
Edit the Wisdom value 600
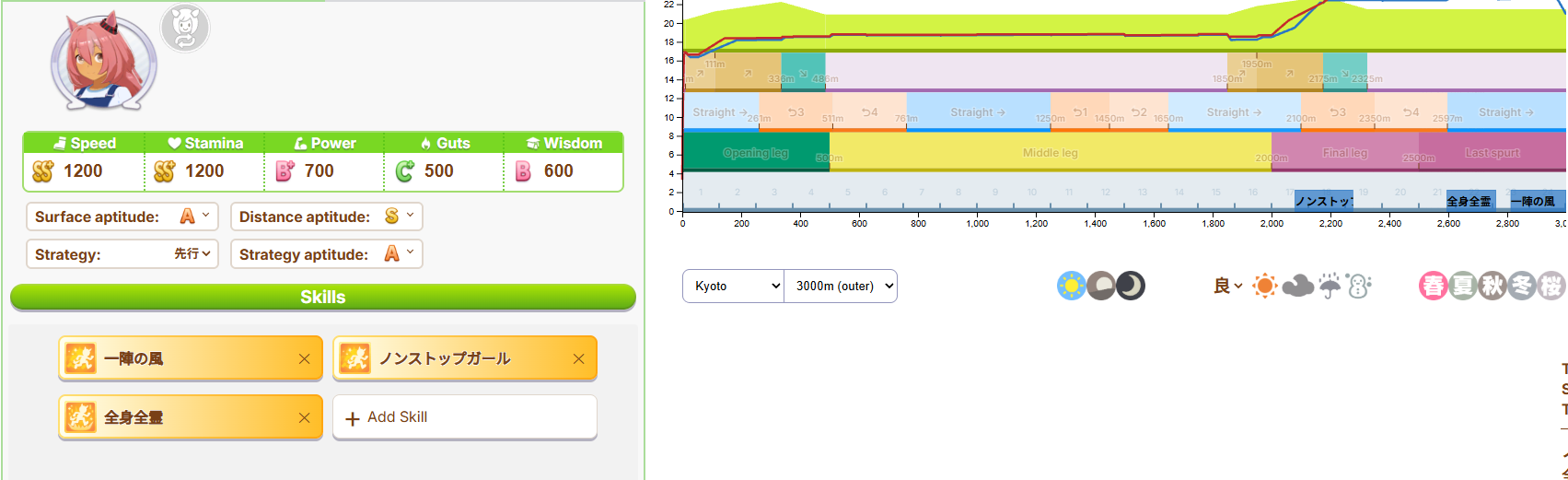(559, 171)
